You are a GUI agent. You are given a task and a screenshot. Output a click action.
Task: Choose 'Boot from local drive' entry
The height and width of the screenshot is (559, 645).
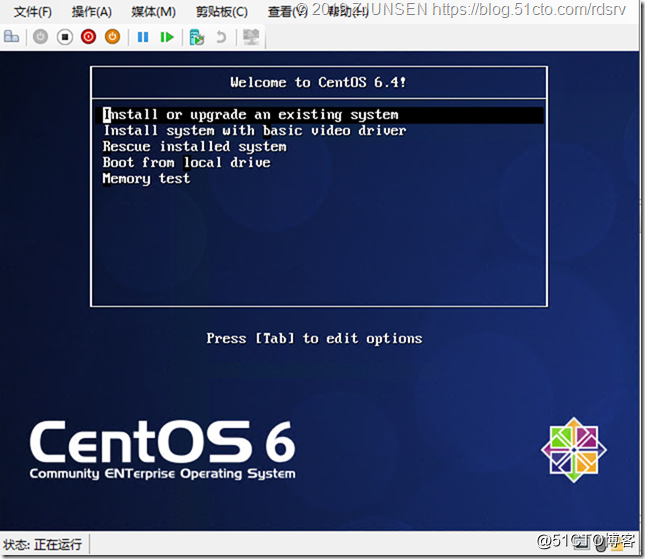187,162
